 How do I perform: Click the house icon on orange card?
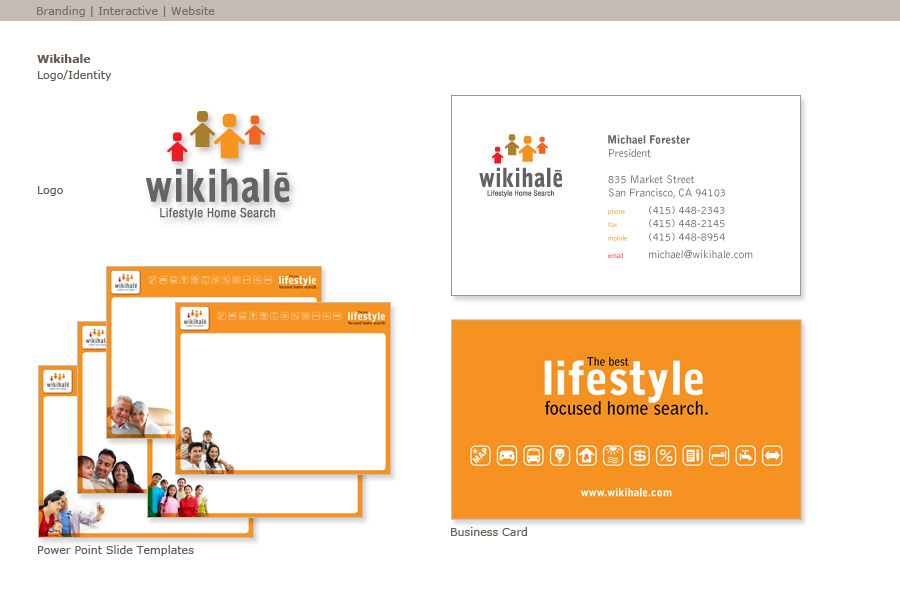point(586,456)
